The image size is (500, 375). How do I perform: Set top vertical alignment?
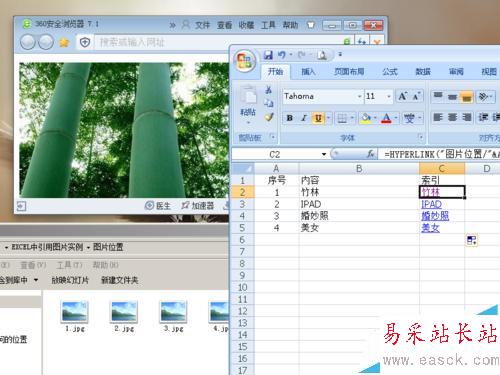(438, 96)
